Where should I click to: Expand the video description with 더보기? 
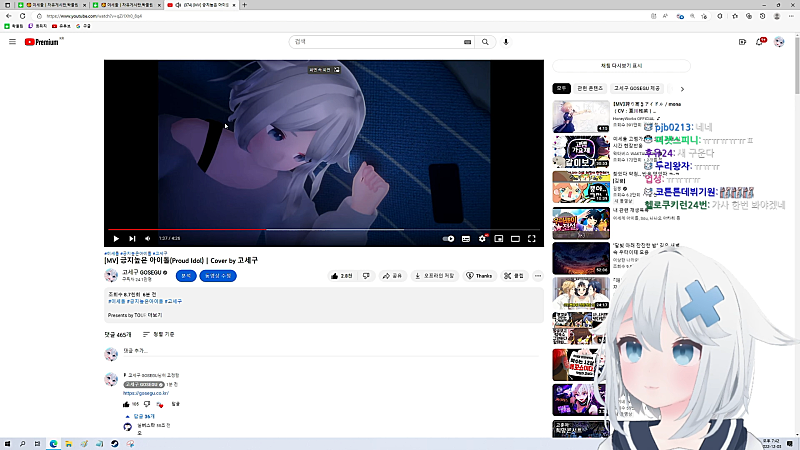156,315
